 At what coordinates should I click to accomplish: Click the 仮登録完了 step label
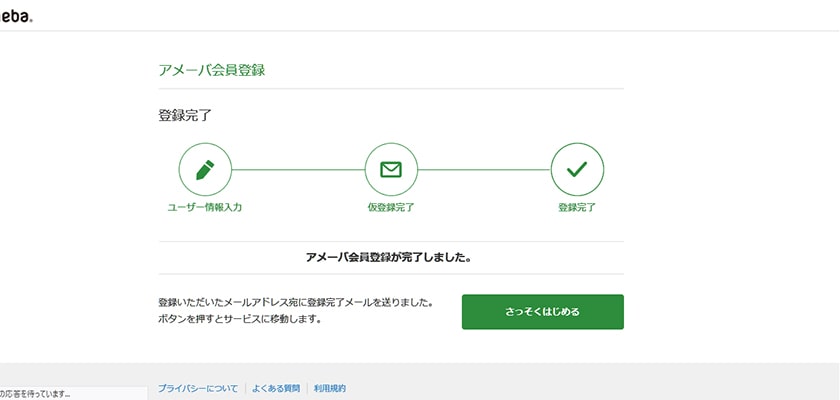(x=391, y=208)
